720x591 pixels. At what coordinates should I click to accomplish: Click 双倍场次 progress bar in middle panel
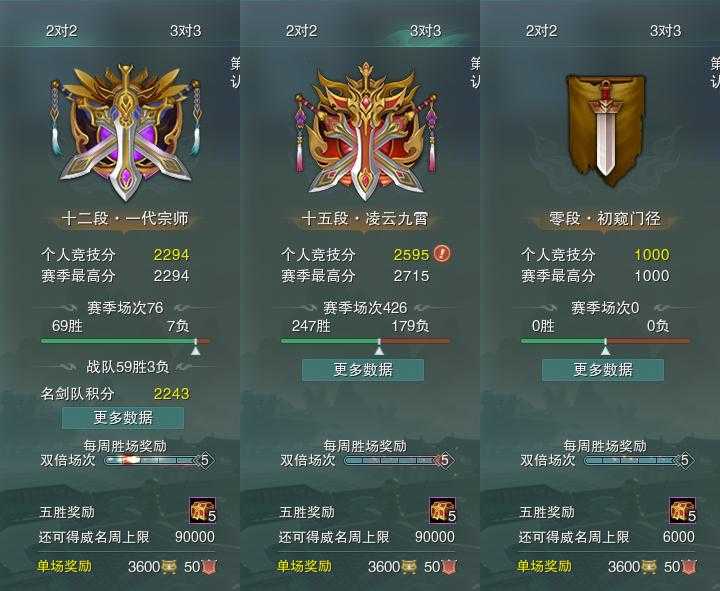coord(399,460)
